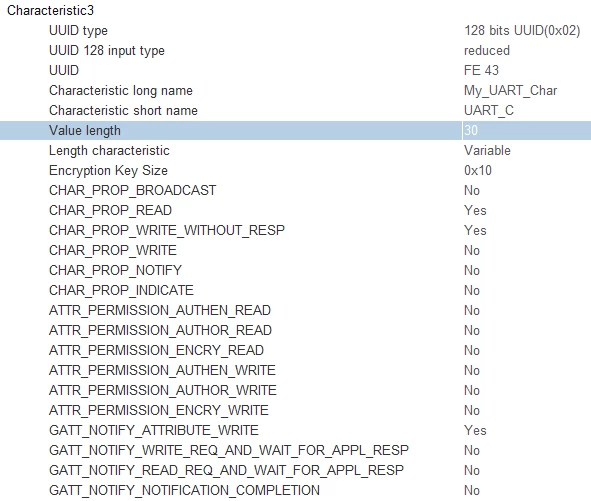Select ATTR_PERMISSION_AUTHEN_READ label
The width and height of the screenshot is (591, 501).
pyautogui.click(x=160, y=310)
